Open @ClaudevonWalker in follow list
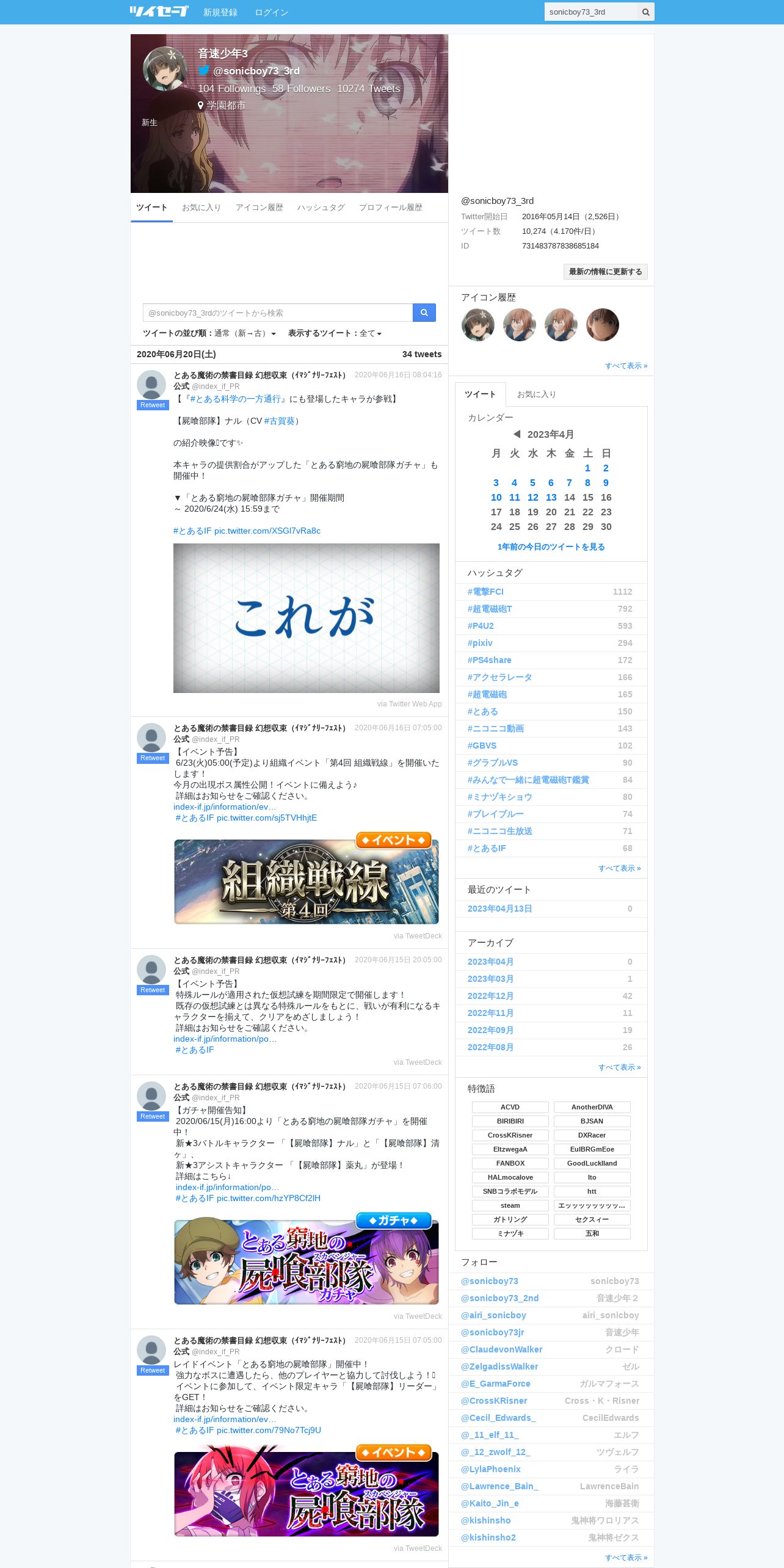784x1568 pixels. pyautogui.click(x=501, y=1349)
